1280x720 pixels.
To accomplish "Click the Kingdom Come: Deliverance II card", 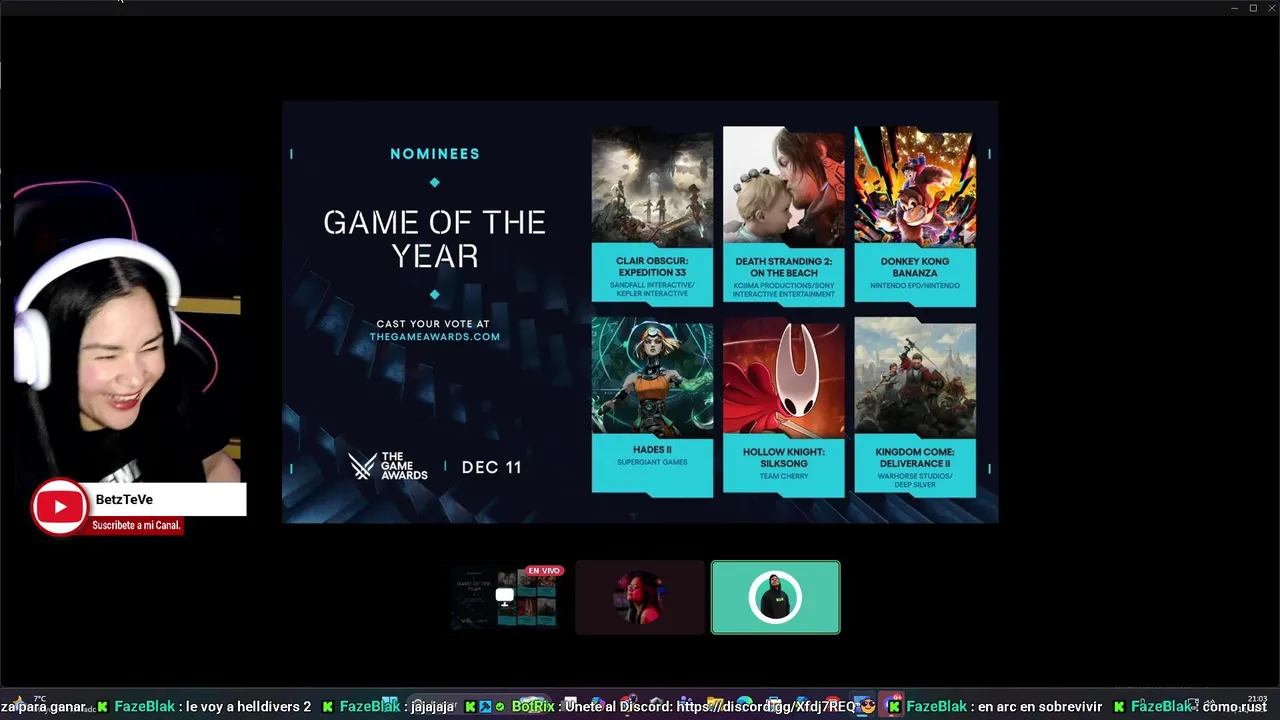I will click(915, 406).
